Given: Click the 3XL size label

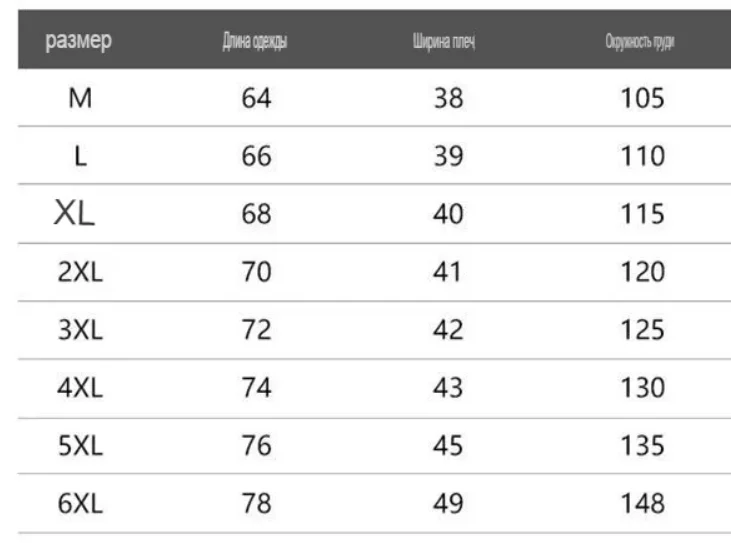Looking at the screenshot, I should point(80,330).
